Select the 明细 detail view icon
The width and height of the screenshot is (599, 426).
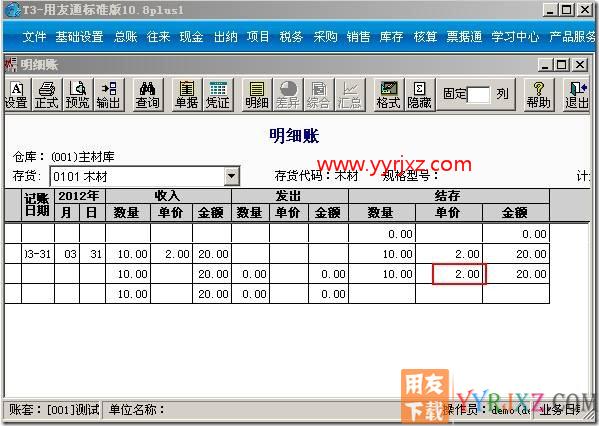[257, 95]
